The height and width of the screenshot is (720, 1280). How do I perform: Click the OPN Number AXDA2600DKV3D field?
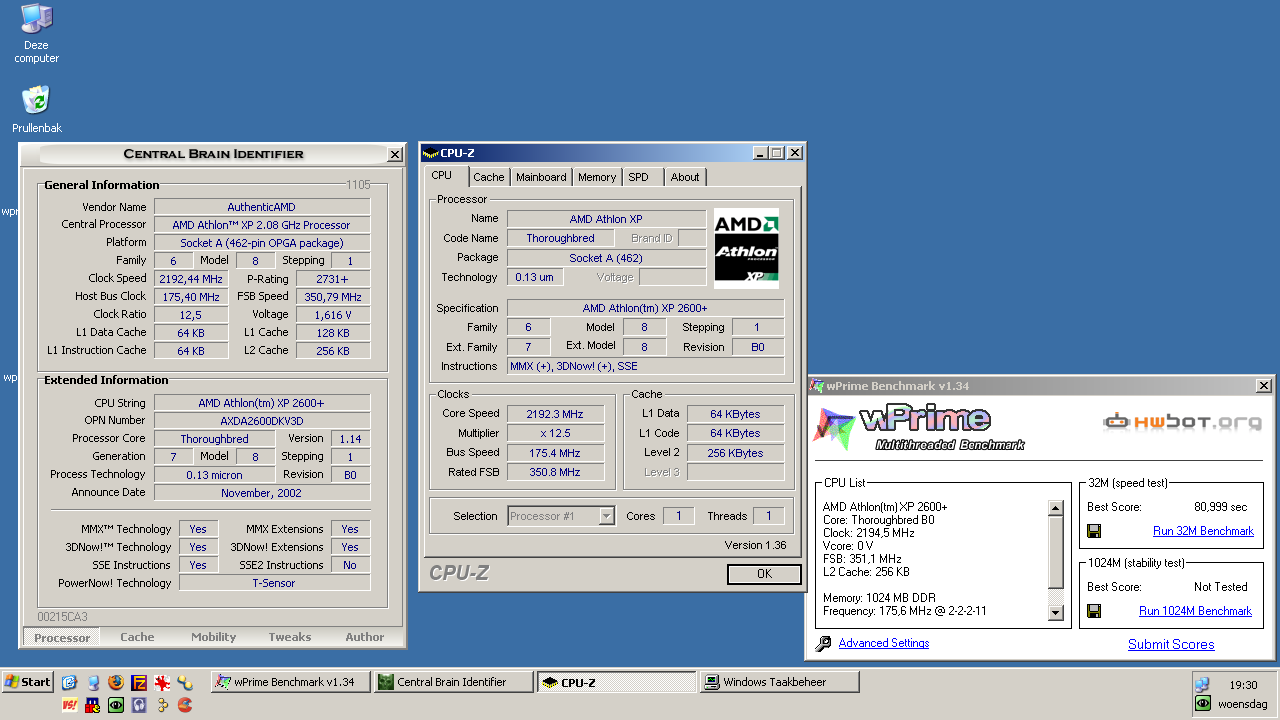(x=262, y=421)
